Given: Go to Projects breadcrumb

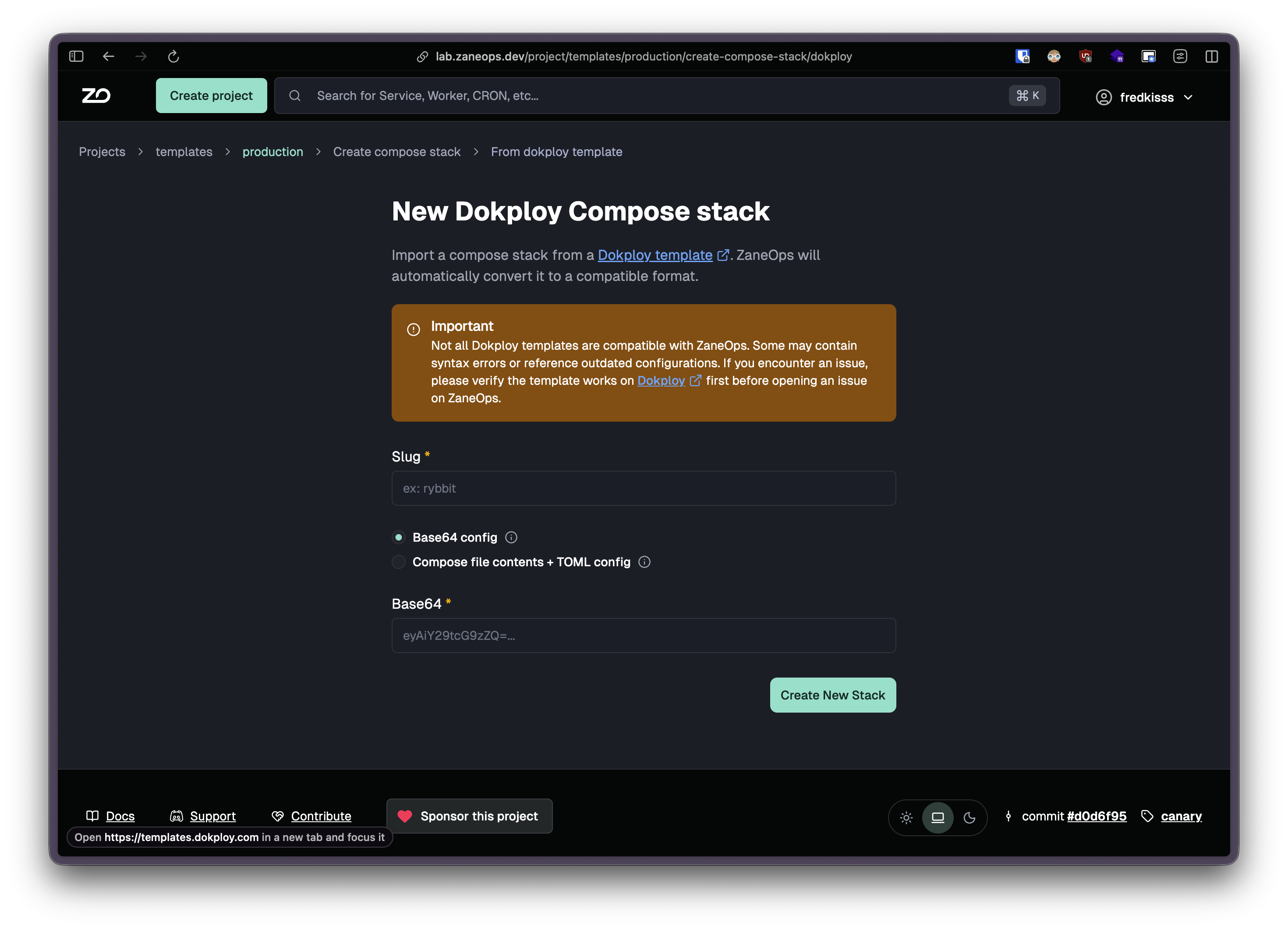Looking at the screenshot, I should (x=102, y=152).
